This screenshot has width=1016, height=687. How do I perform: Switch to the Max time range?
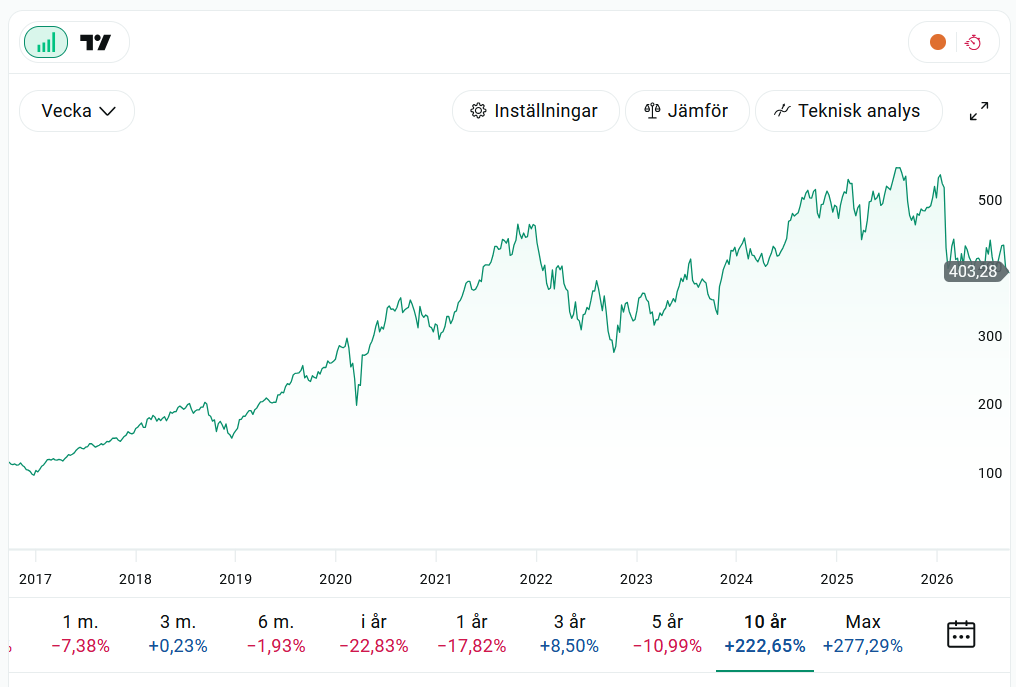coord(862,634)
